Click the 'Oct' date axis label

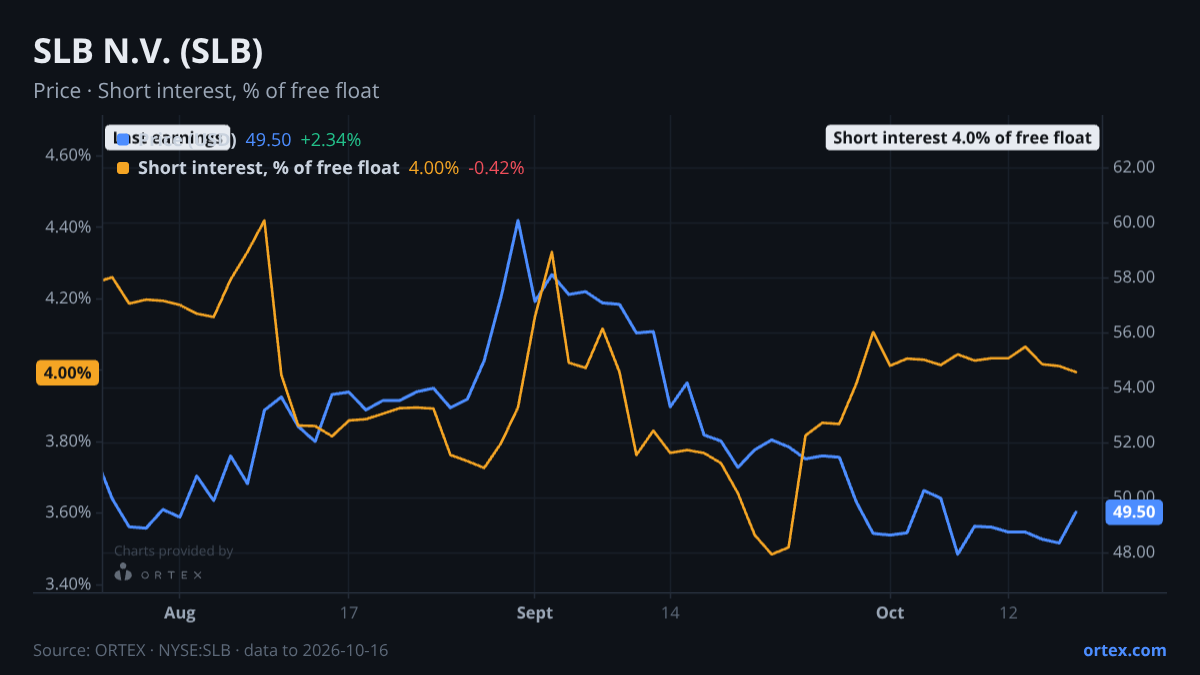890,612
